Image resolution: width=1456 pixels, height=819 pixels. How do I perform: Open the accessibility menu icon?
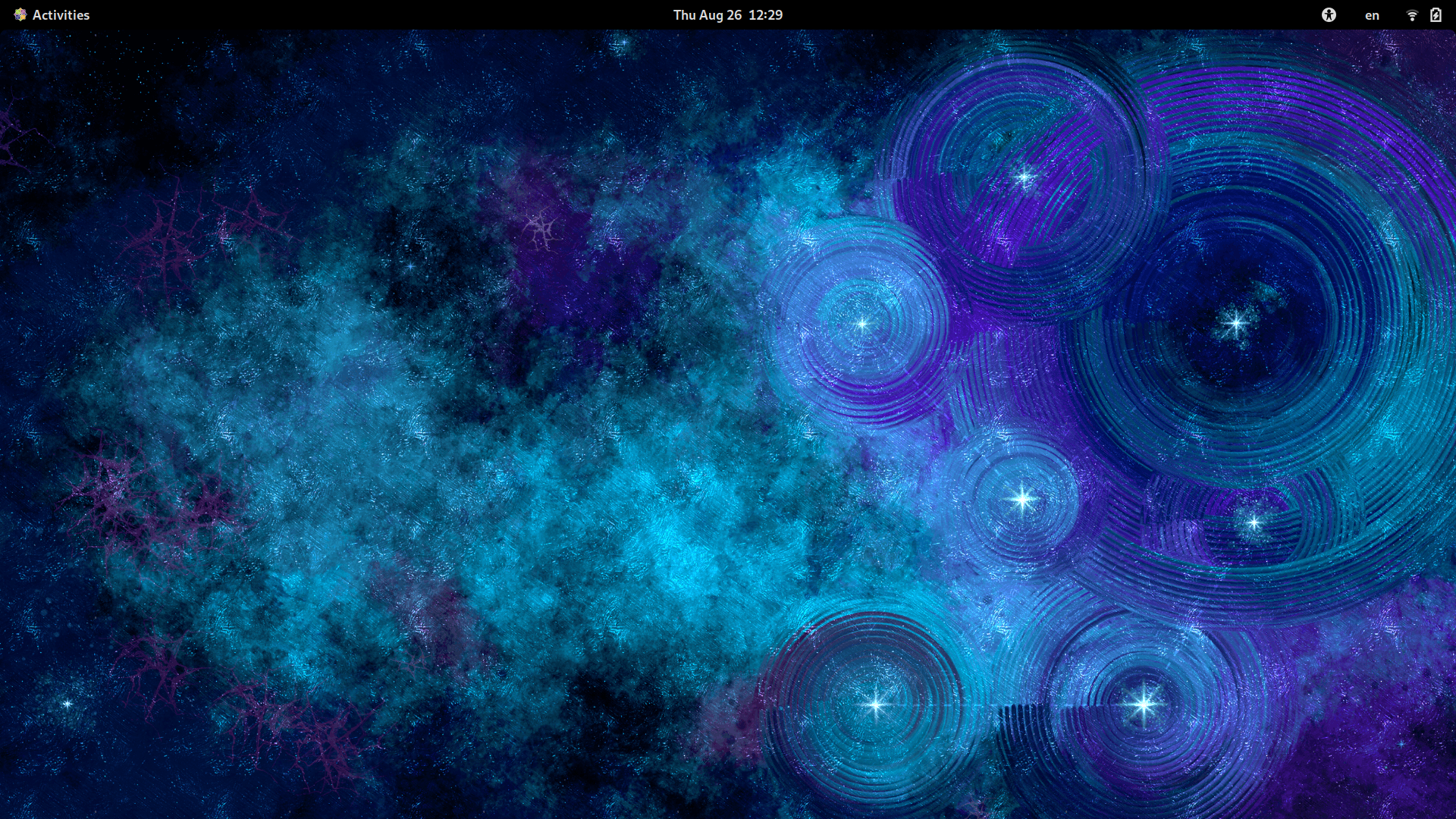click(x=1329, y=15)
